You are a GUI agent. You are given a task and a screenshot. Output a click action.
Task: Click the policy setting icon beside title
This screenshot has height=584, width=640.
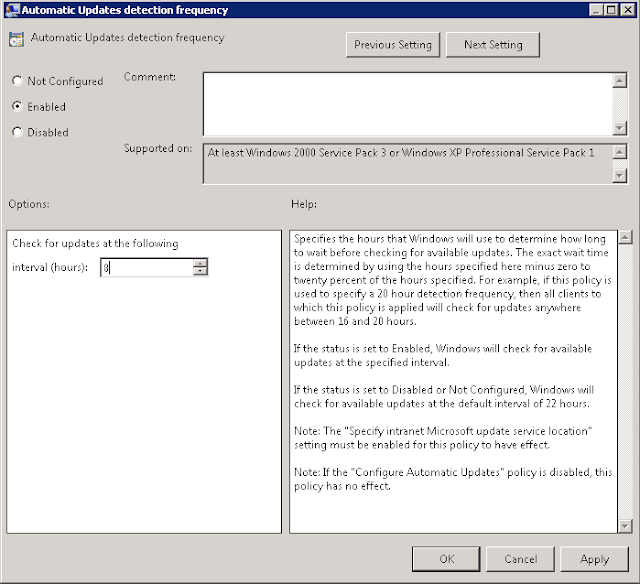click(x=16, y=40)
